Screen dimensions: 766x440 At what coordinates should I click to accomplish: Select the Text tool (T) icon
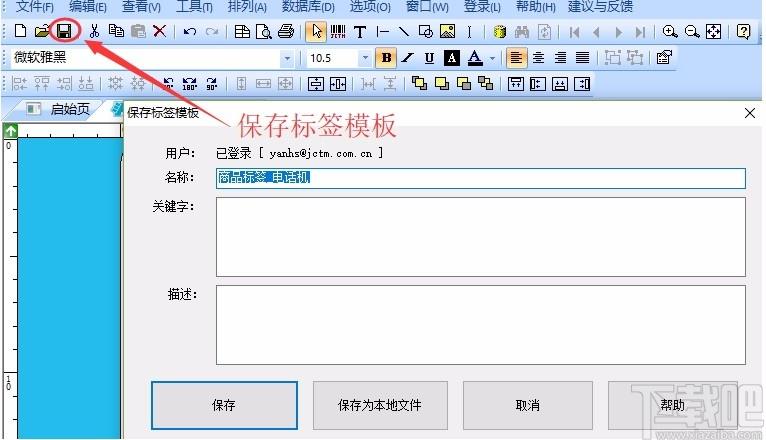tap(360, 32)
